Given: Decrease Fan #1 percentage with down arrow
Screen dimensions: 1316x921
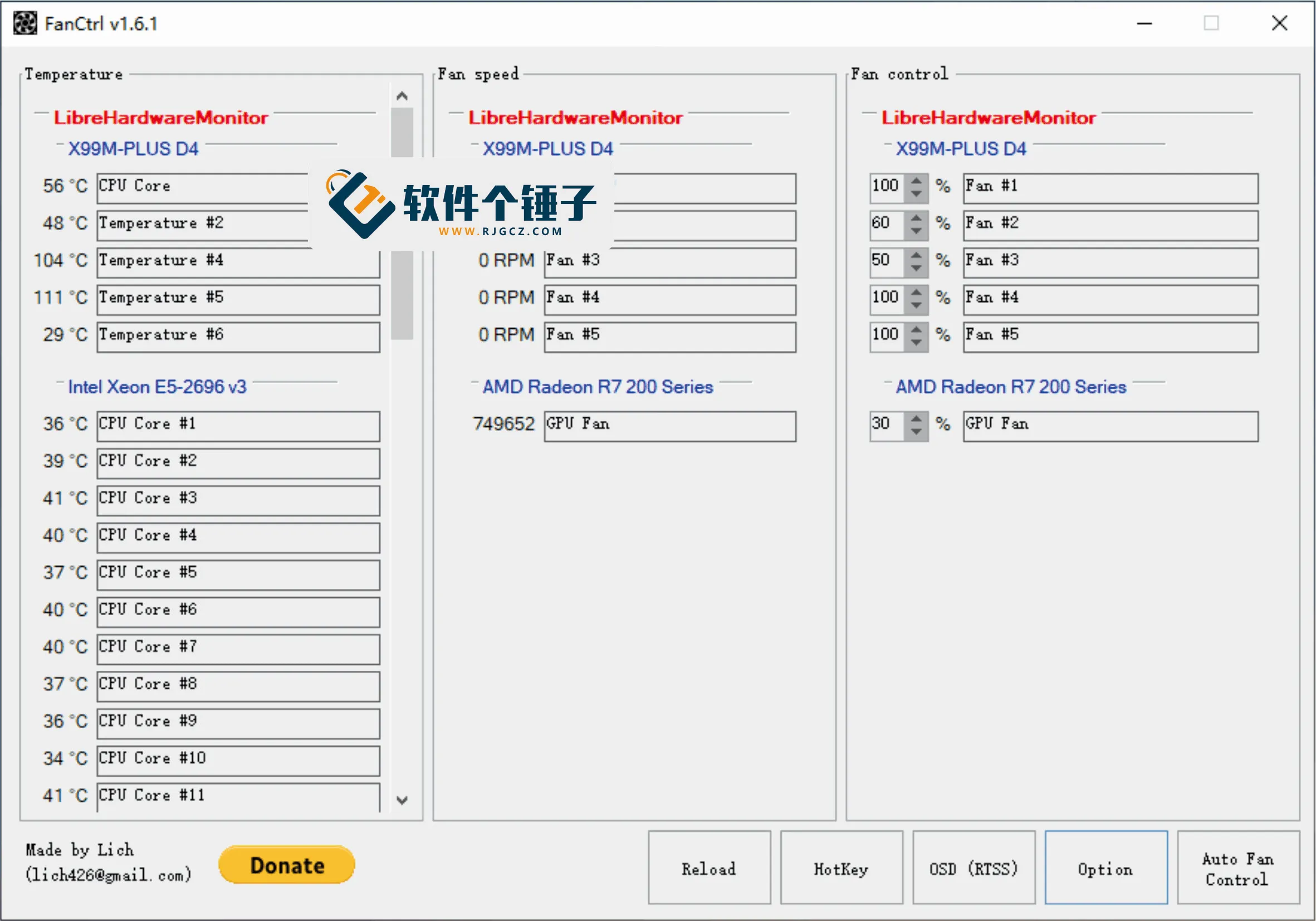Looking at the screenshot, I should [x=917, y=195].
